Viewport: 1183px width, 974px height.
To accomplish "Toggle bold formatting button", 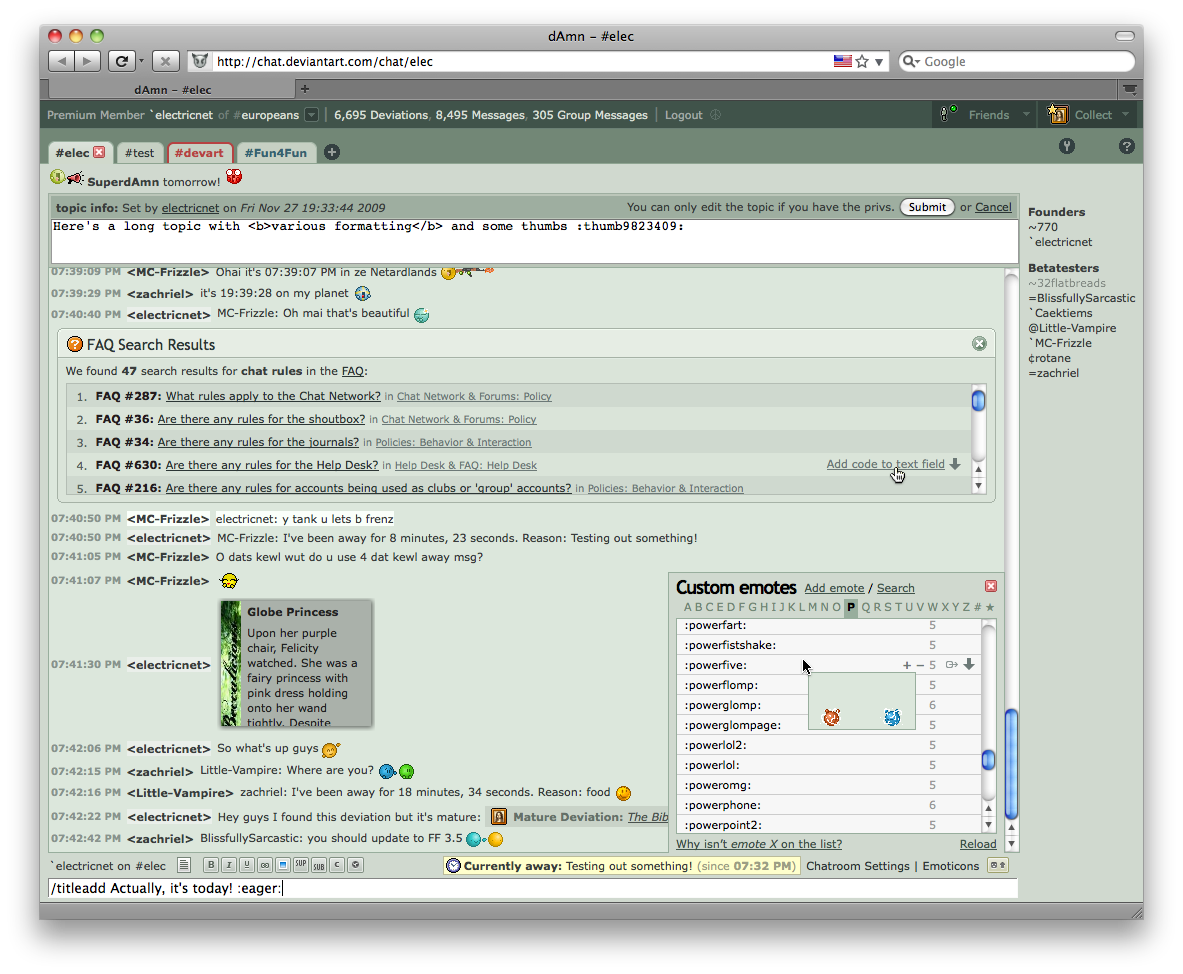I will pyautogui.click(x=211, y=865).
